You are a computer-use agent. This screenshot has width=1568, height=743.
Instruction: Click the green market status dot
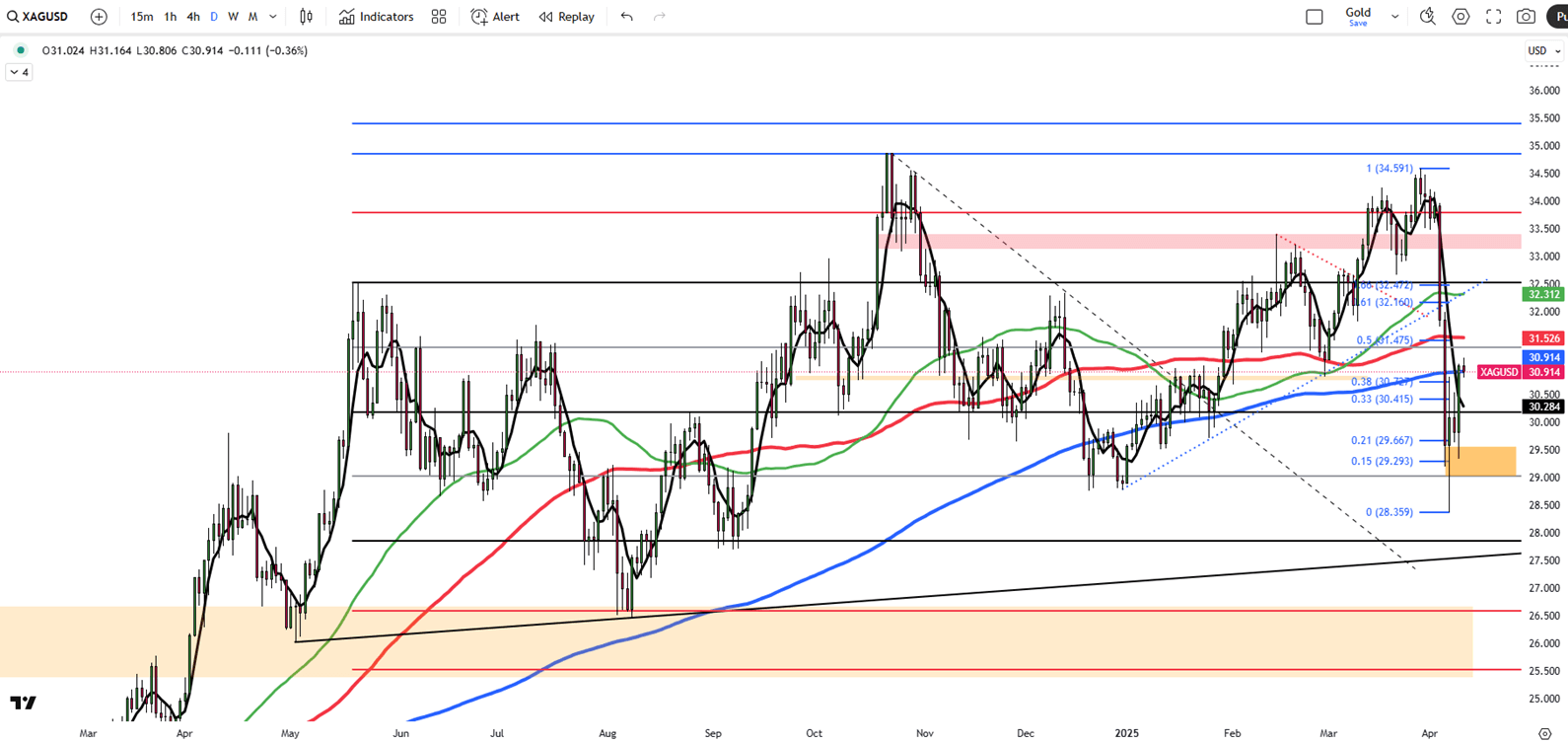point(21,50)
